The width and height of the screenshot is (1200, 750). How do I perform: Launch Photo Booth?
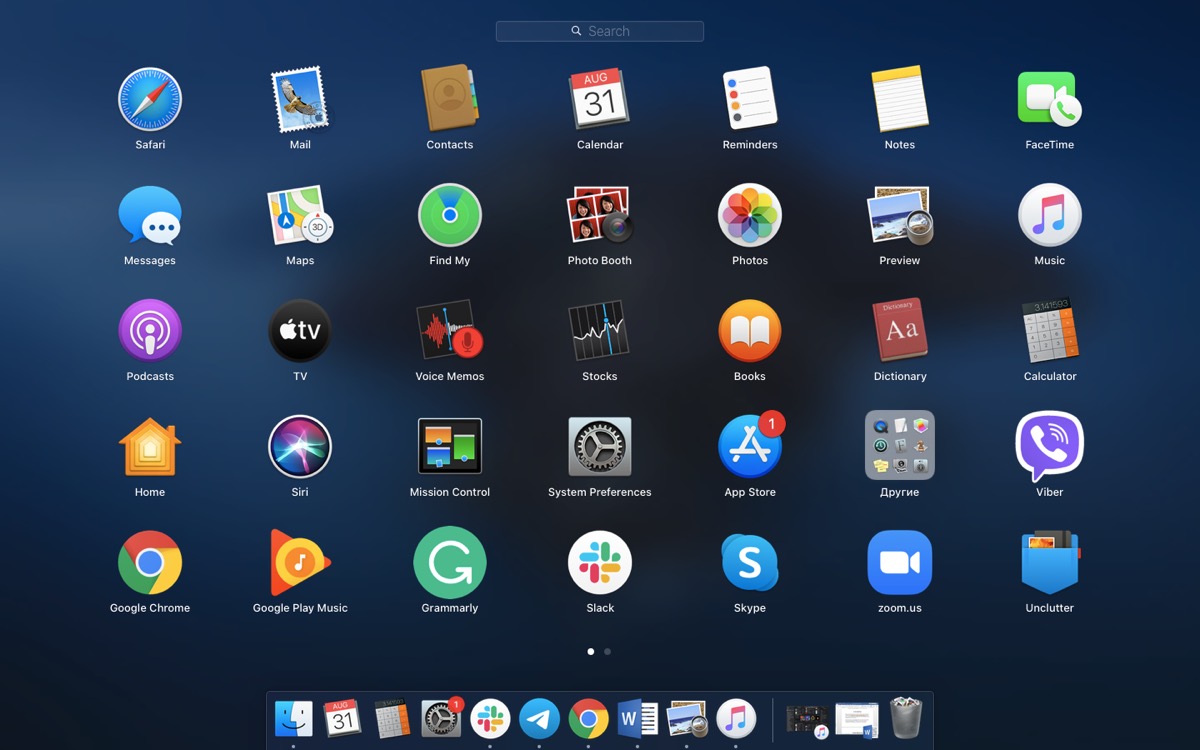click(x=600, y=215)
